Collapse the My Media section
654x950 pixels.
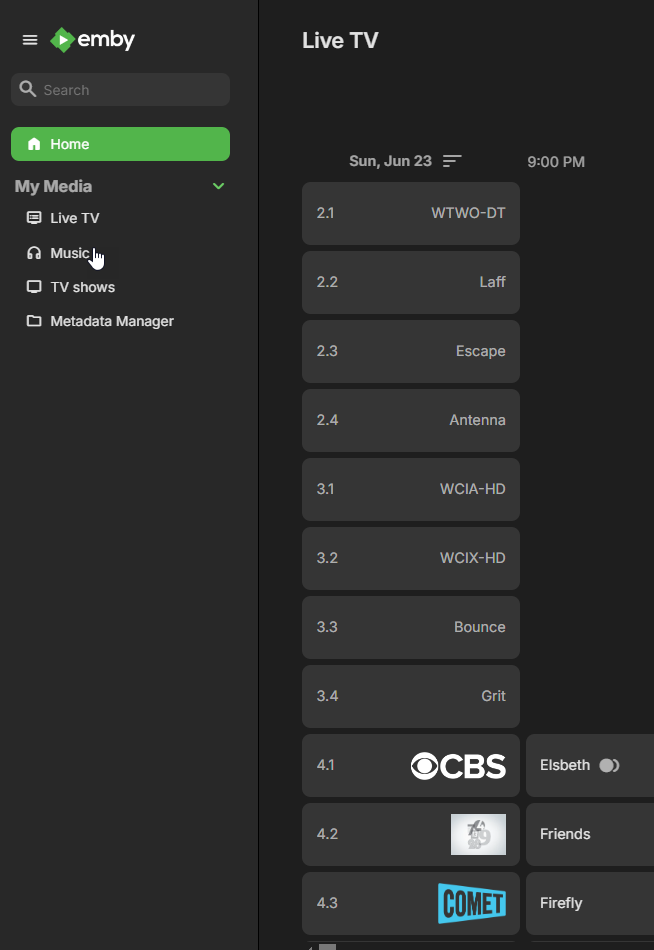click(x=218, y=186)
